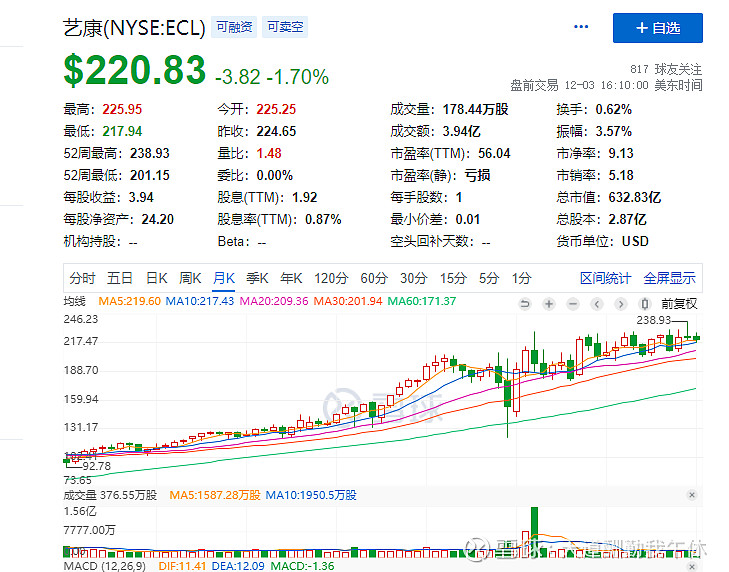Click the 52周最低 201.15 value

click(x=150, y=175)
